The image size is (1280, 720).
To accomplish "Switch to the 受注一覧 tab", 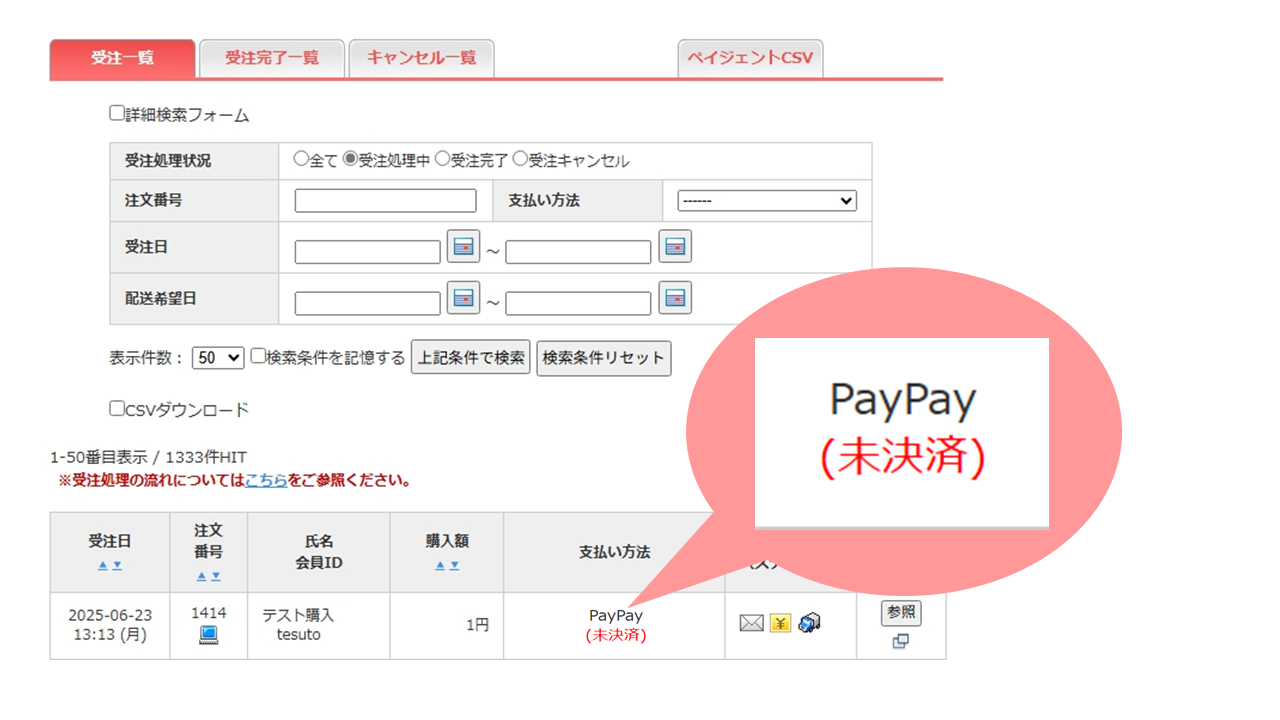I will coord(122,58).
